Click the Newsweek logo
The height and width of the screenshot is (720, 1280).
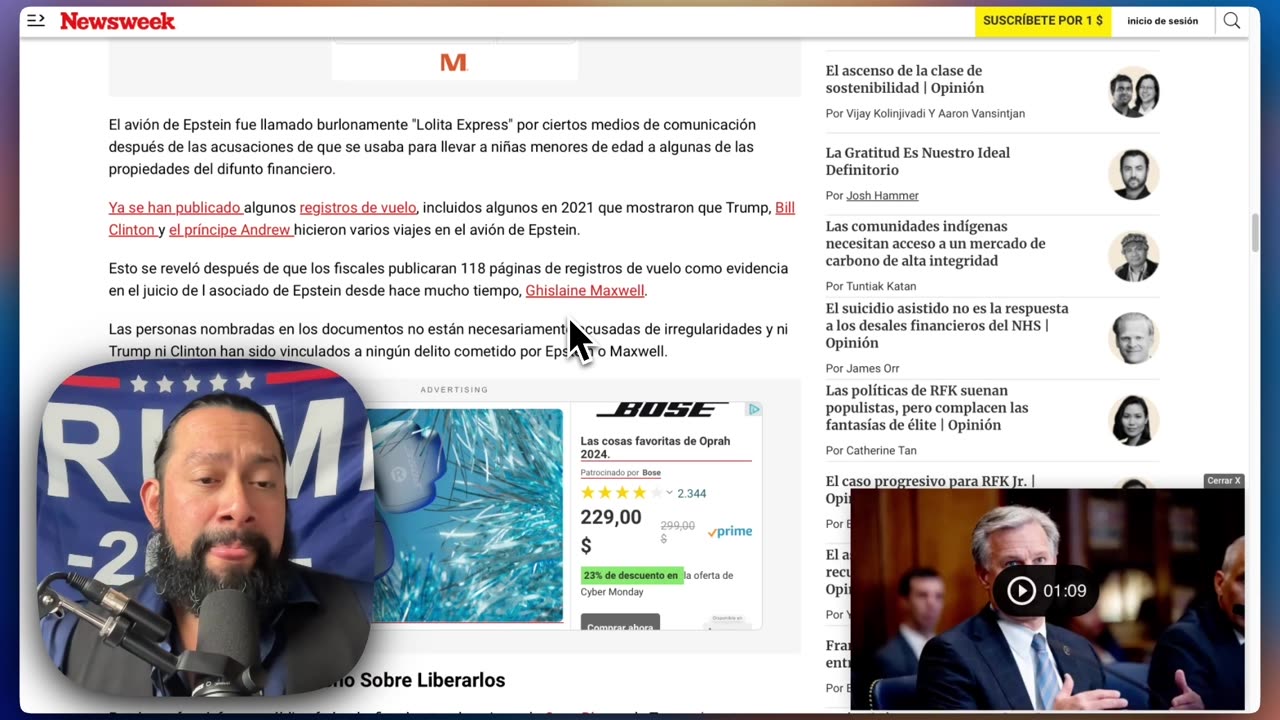pos(117,21)
